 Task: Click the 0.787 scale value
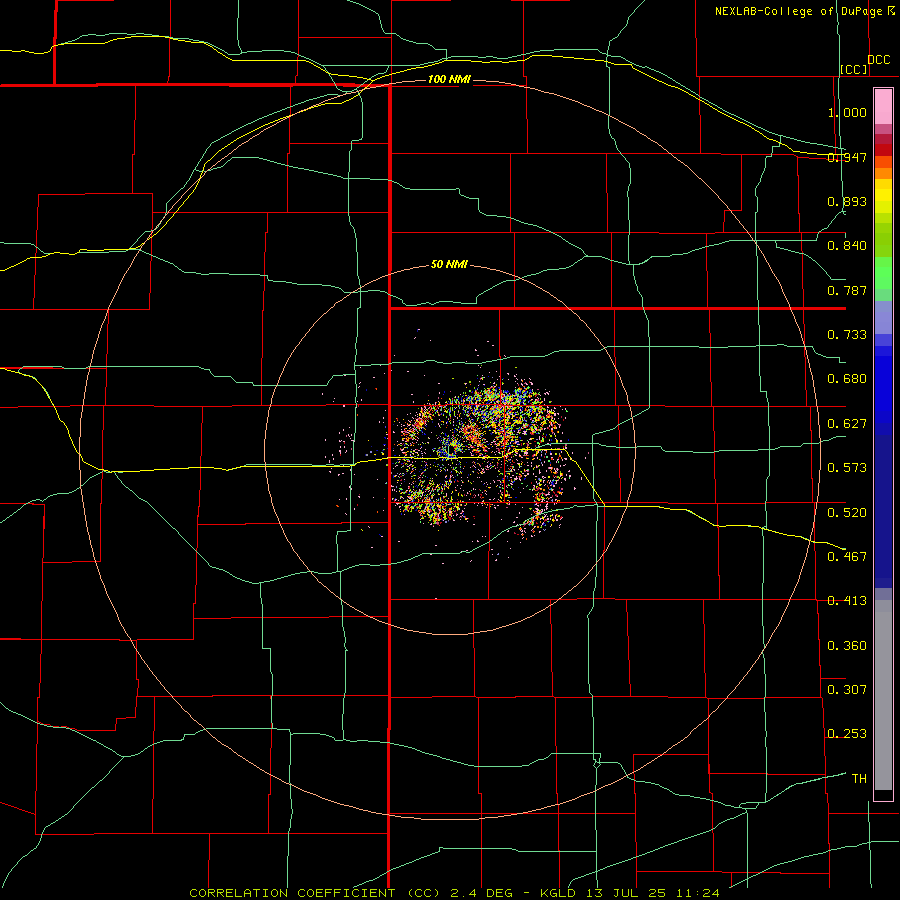click(847, 290)
